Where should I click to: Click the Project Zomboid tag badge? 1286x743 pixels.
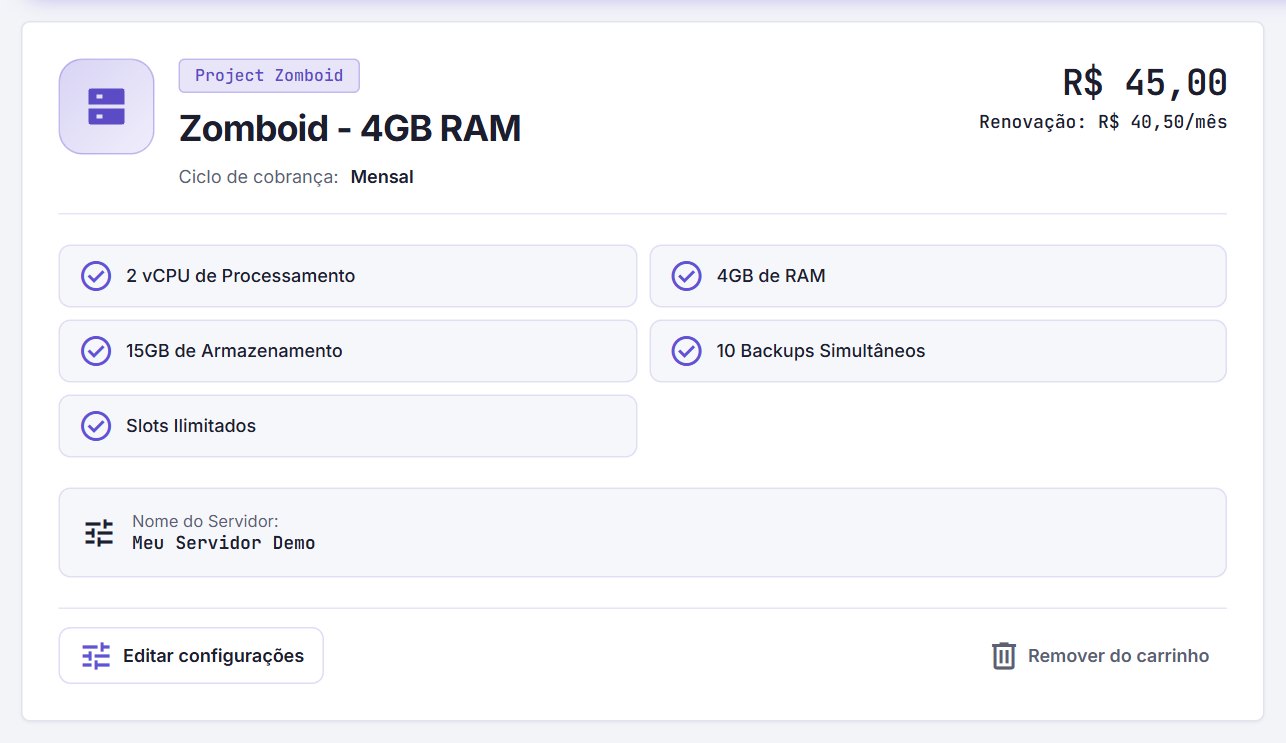click(x=269, y=76)
